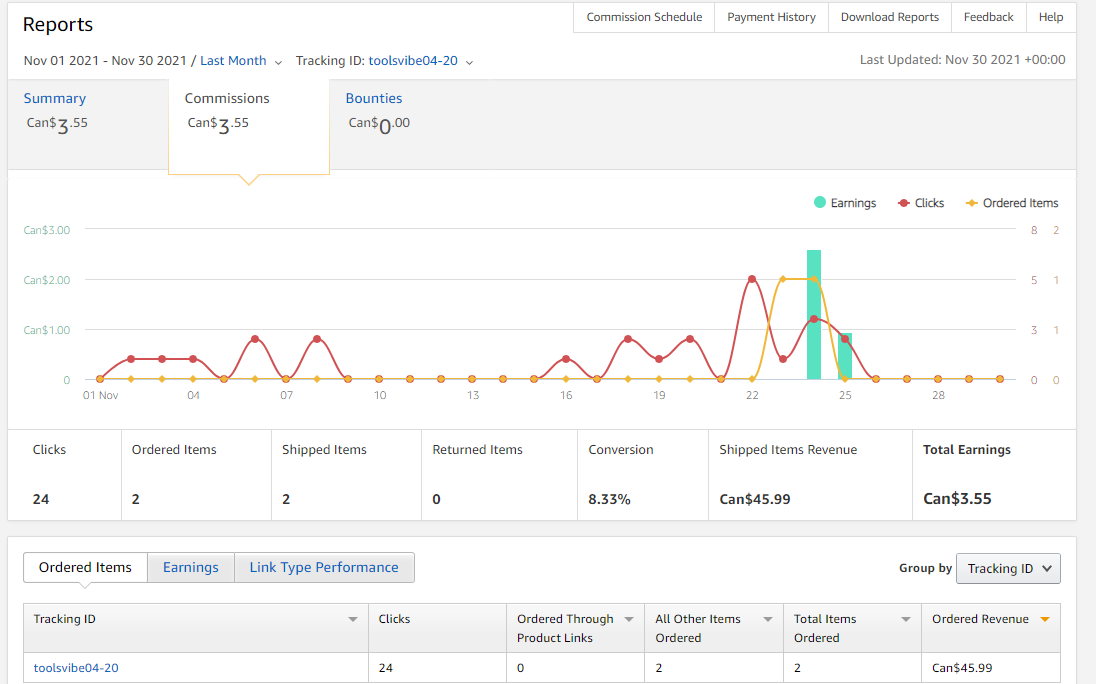Open the Link Type Performance tab

(x=324, y=567)
